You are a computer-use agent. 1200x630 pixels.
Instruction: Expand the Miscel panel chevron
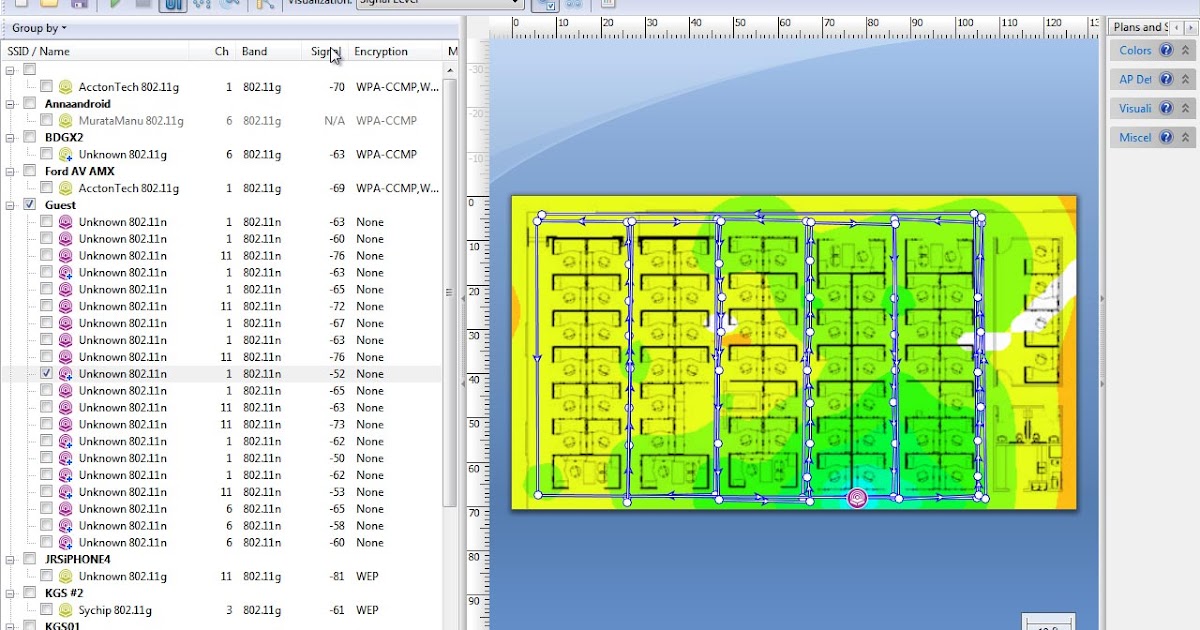pyautogui.click(x=1186, y=138)
